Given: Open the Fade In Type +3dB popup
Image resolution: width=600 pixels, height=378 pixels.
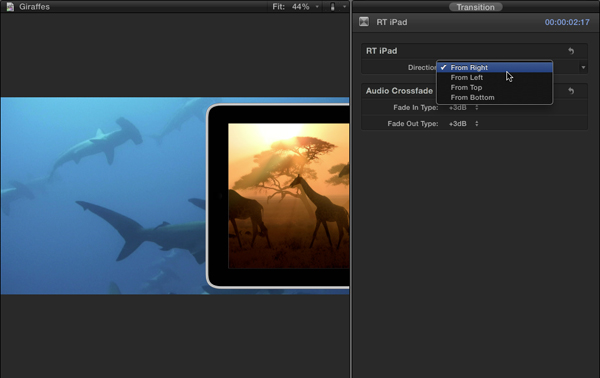Looking at the screenshot, I should coord(463,108).
